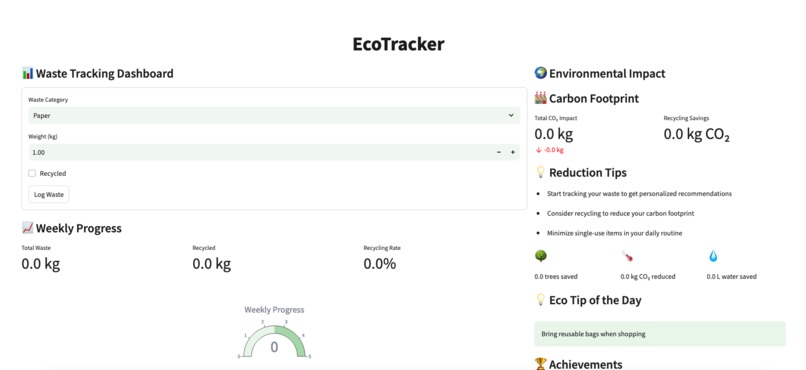806x370 pixels.
Task: Click the bar chart icon beside Waste Tracking Dashboard
Action: coord(28,73)
